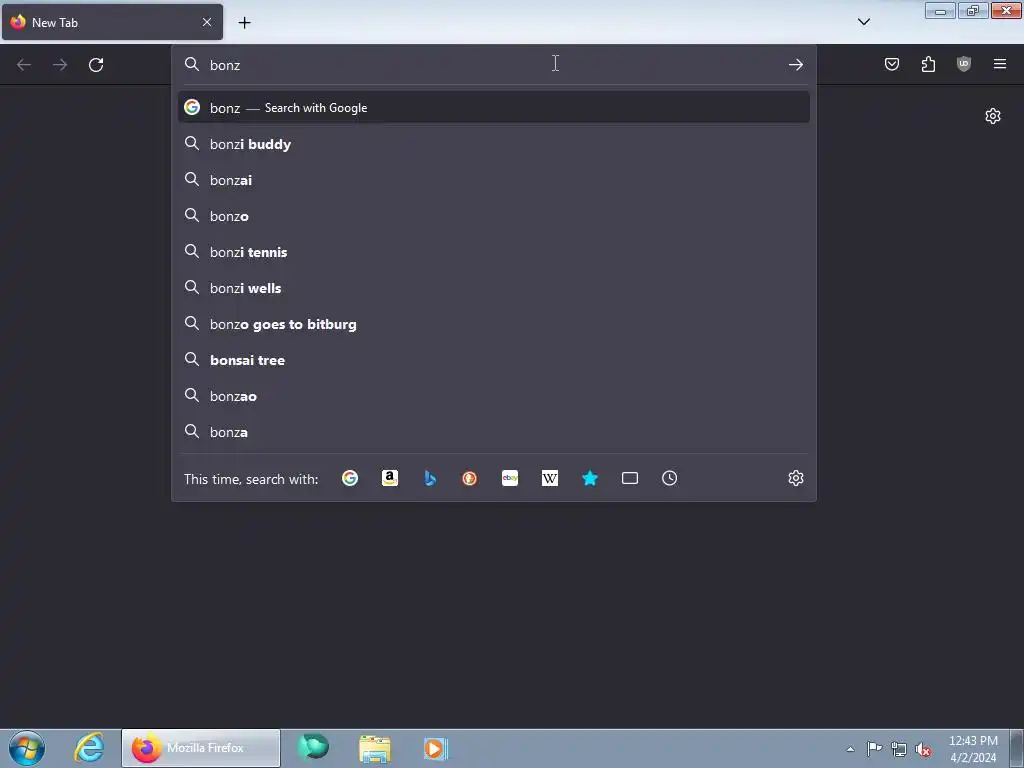Launch Internet Explorer from the taskbar
Screen dimensions: 1024x768
89,748
